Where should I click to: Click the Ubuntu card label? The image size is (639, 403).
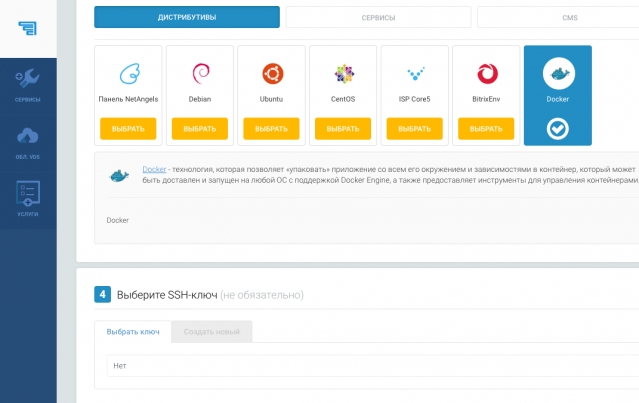pyautogui.click(x=271, y=99)
